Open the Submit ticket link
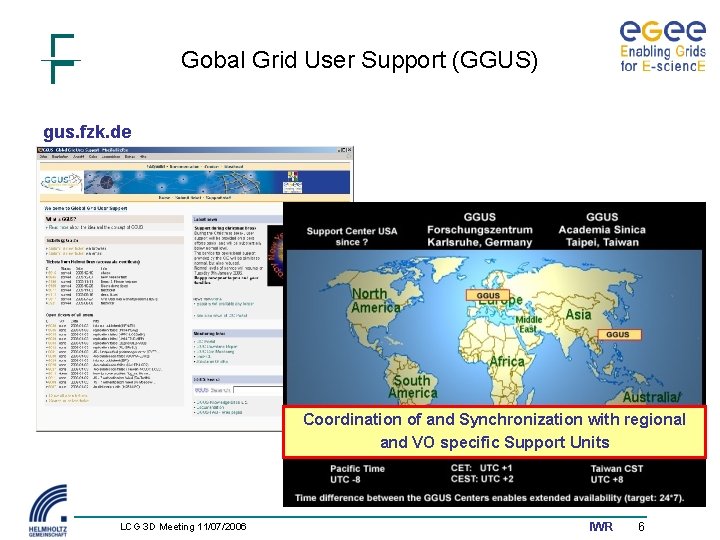Viewport: 720px width, 540px height. pos(188,197)
